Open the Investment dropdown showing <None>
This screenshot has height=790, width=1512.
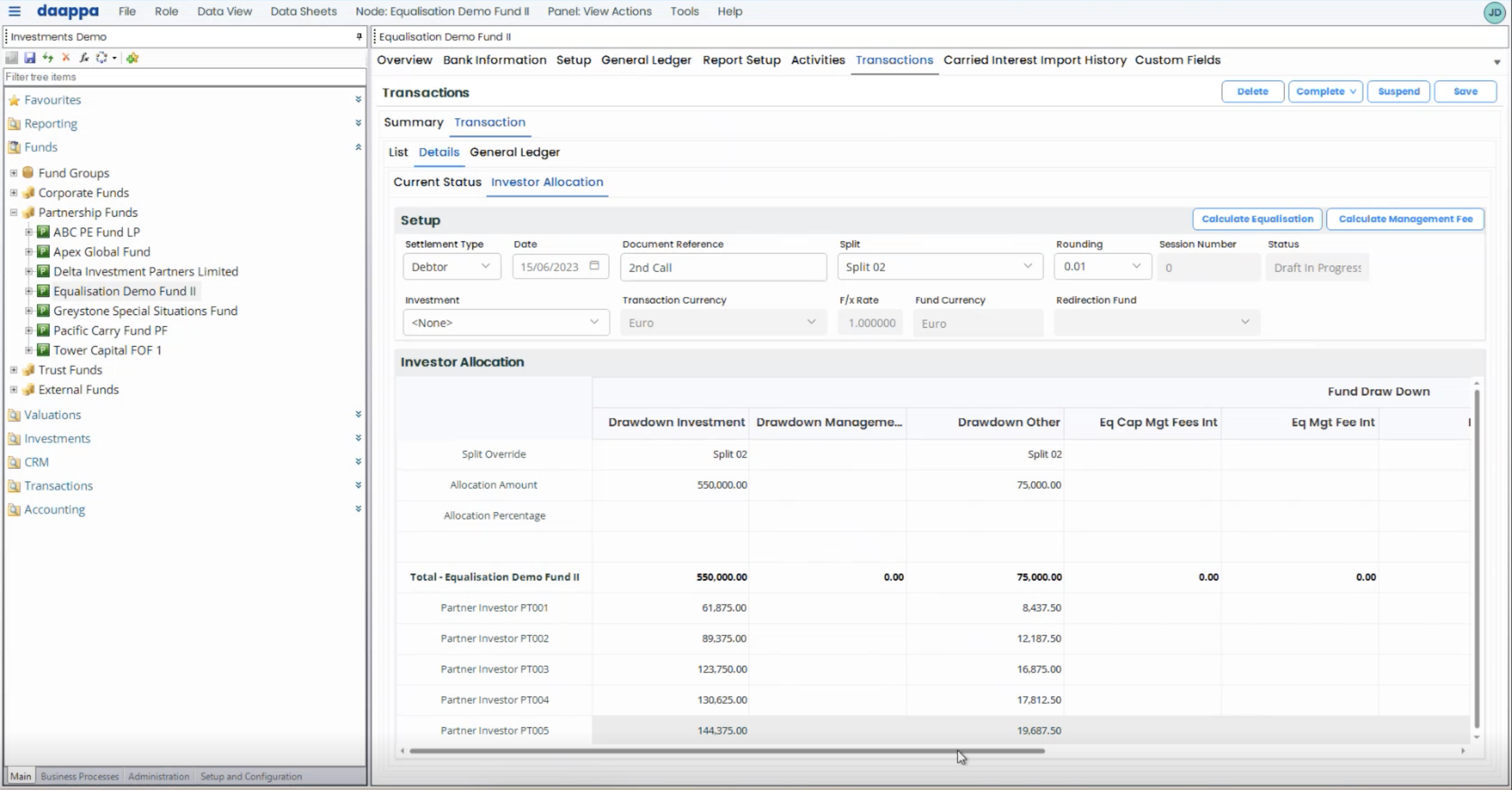(x=506, y=323)
